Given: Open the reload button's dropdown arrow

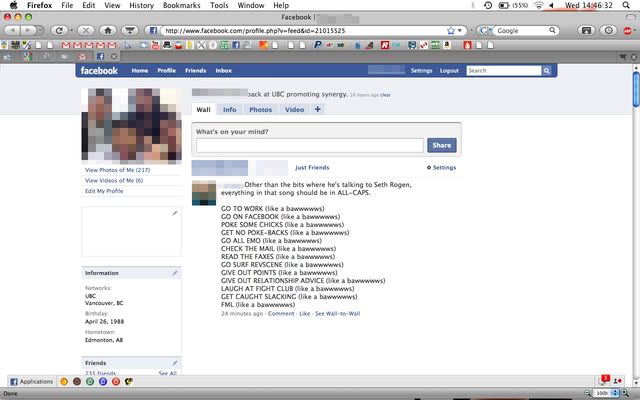Looking at the screenshot, I should (x=71, y=31).
